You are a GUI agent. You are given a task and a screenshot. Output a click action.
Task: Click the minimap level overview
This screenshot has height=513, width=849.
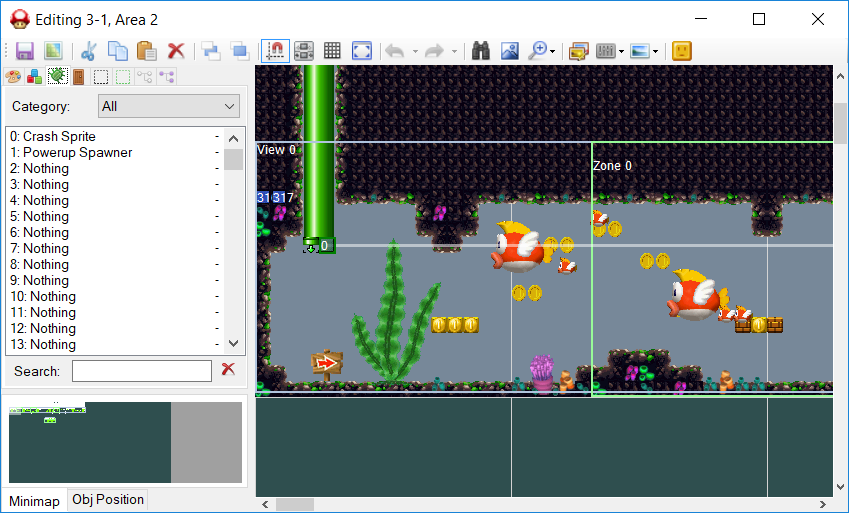125,442
